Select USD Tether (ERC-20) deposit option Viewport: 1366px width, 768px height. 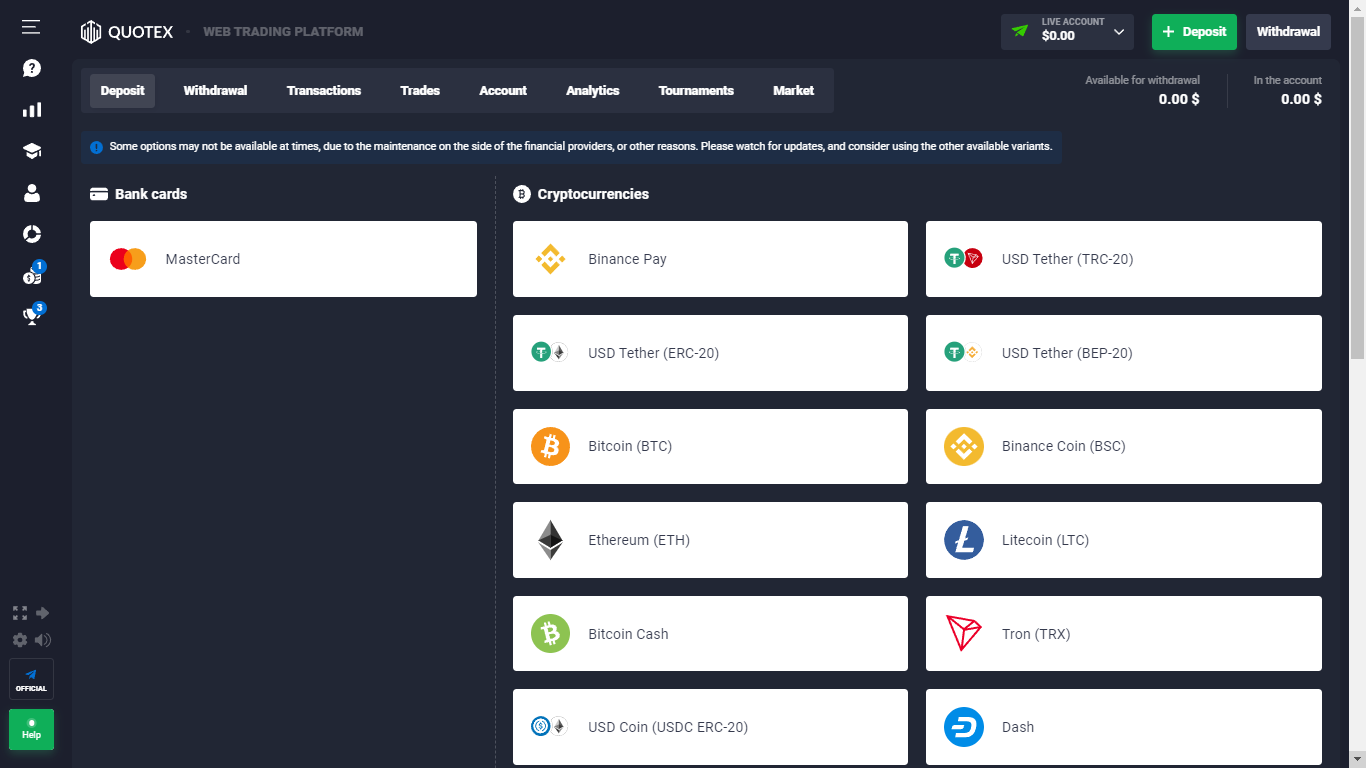coord(710,353)
